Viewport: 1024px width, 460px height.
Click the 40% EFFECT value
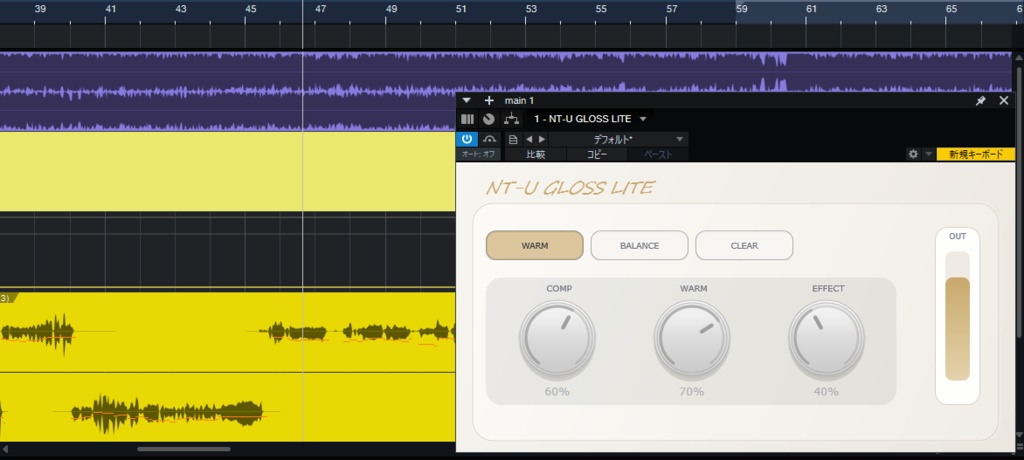coord(826,392)
